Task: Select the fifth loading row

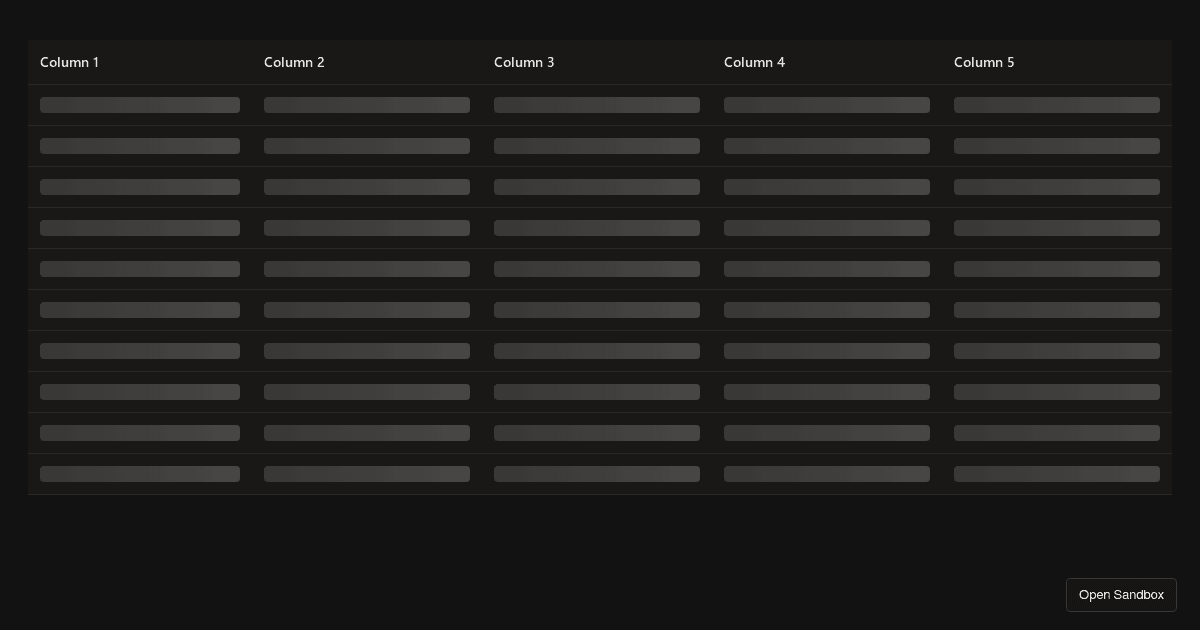Action: tap(600, 269)
